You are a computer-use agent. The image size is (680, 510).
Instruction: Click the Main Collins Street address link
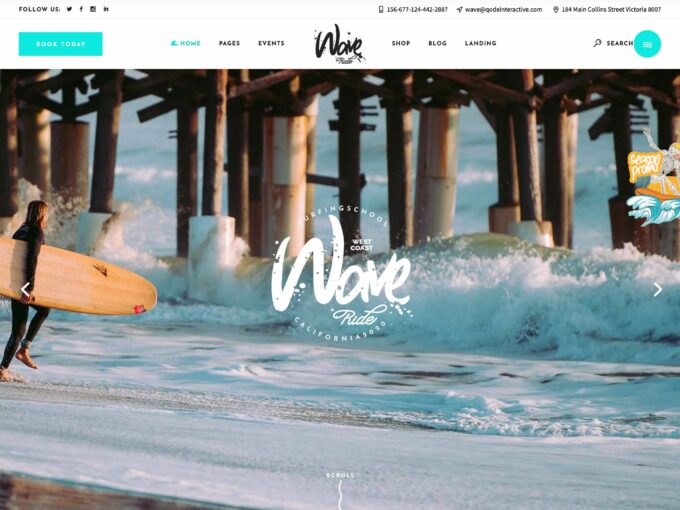click(x=607, y=9)
